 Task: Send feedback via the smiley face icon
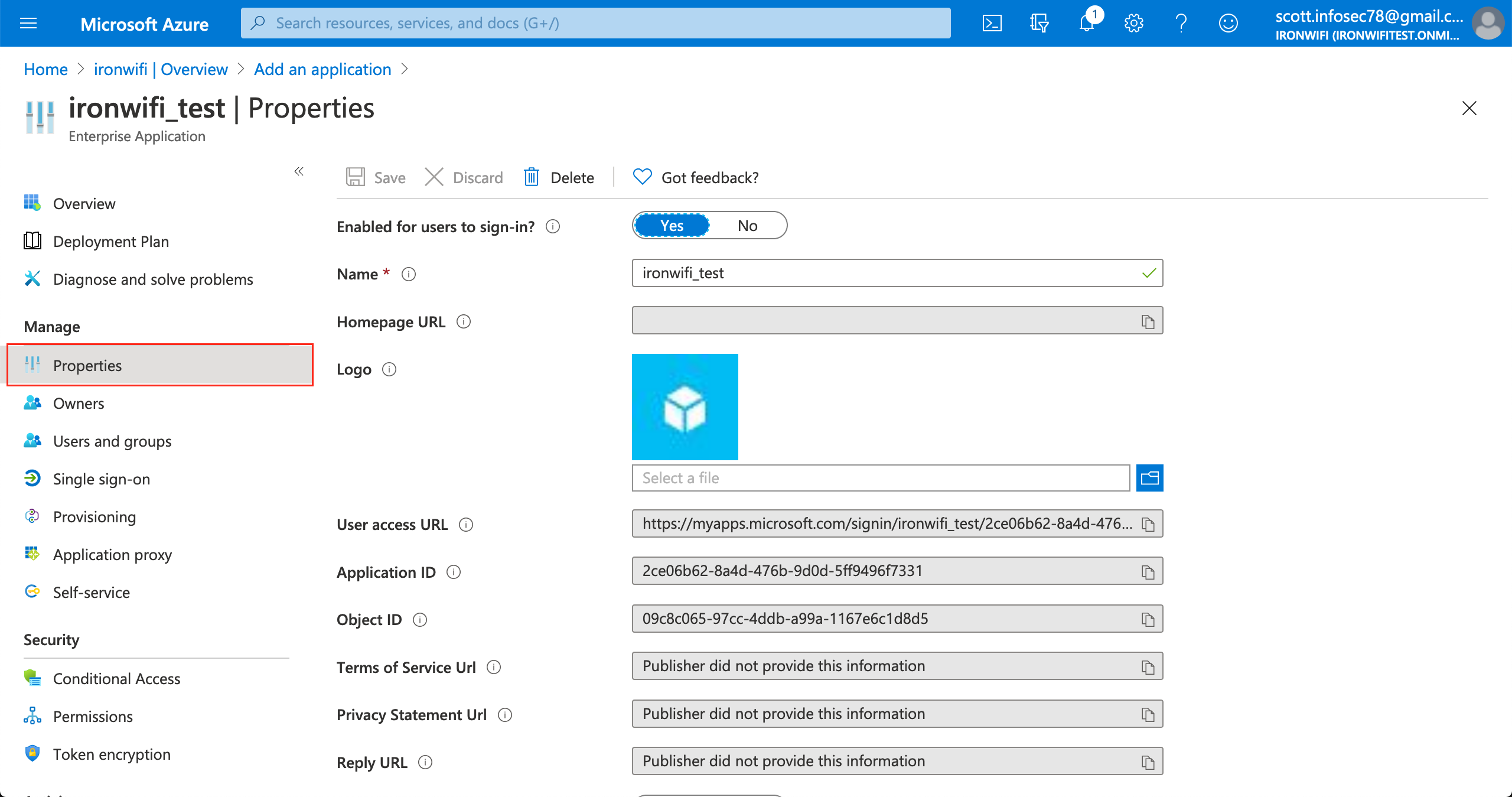1228,23
